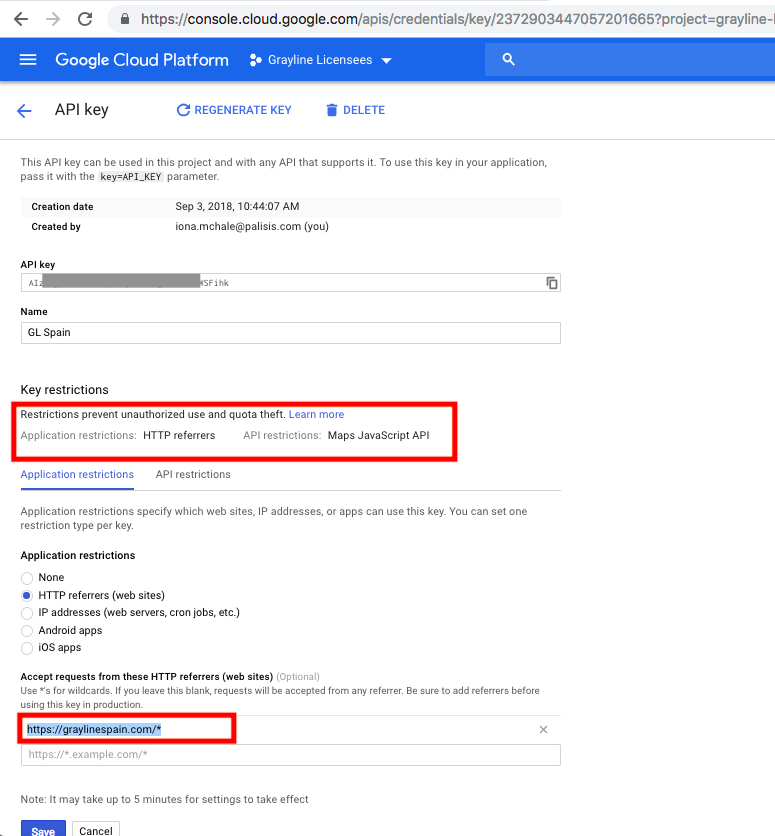The width and height of the screenshot is (775, 836).
Task: Select the None radio button
Action: pos(27,578)
